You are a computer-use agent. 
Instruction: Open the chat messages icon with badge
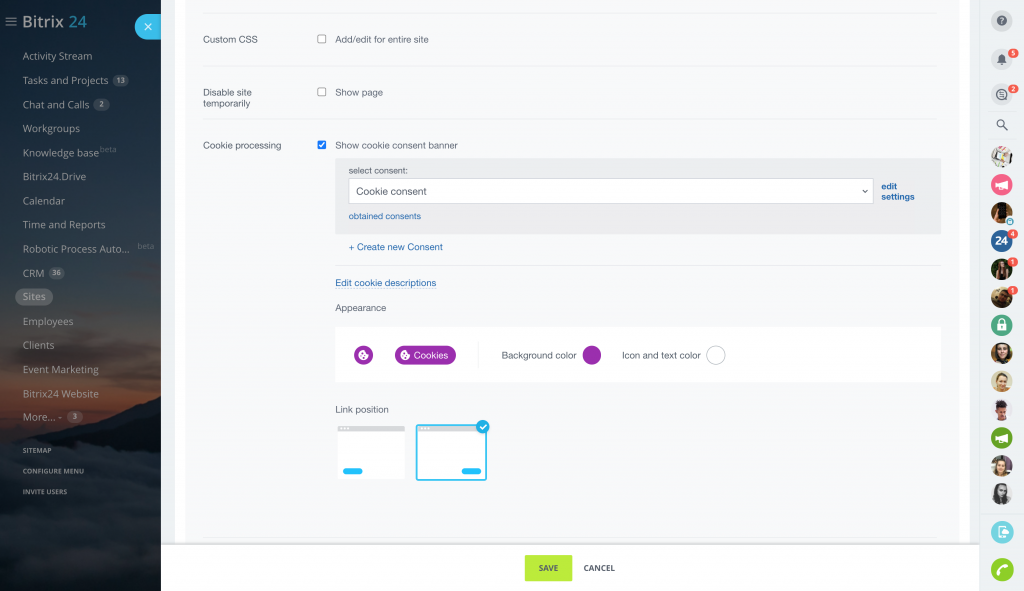[x=1001, y=95]
